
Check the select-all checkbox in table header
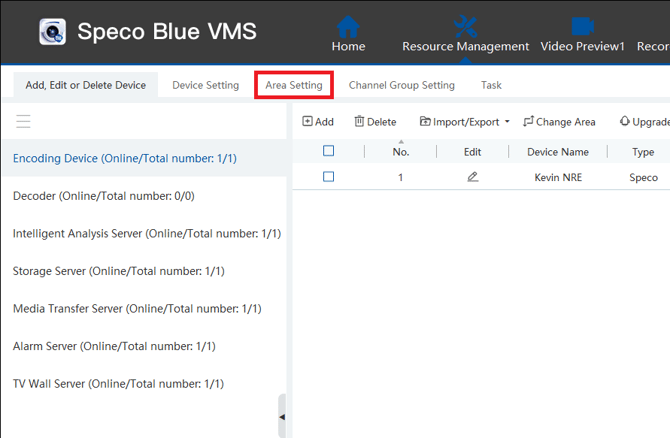click(x=328, y=152)
